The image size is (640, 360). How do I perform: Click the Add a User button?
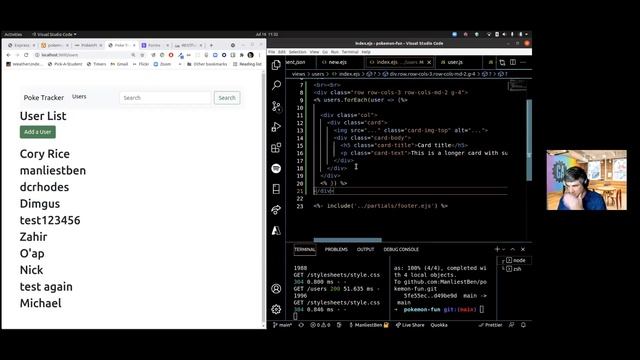(38, 132)
